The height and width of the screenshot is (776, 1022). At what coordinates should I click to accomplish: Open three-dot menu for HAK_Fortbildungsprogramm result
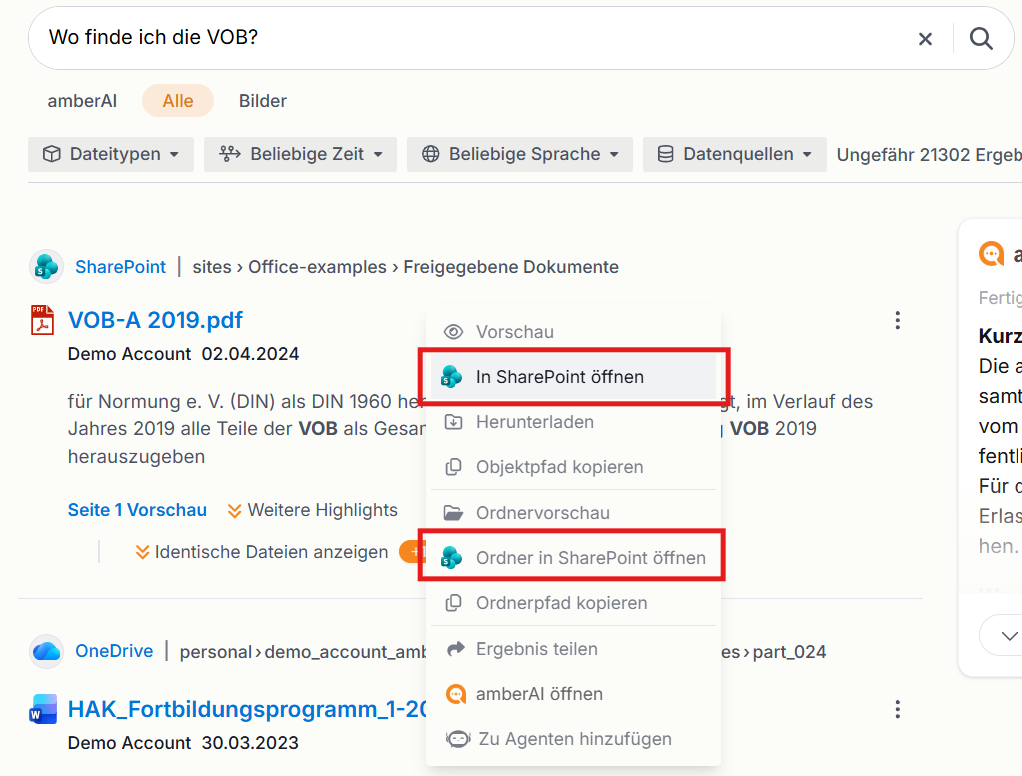tap(898, 709)
